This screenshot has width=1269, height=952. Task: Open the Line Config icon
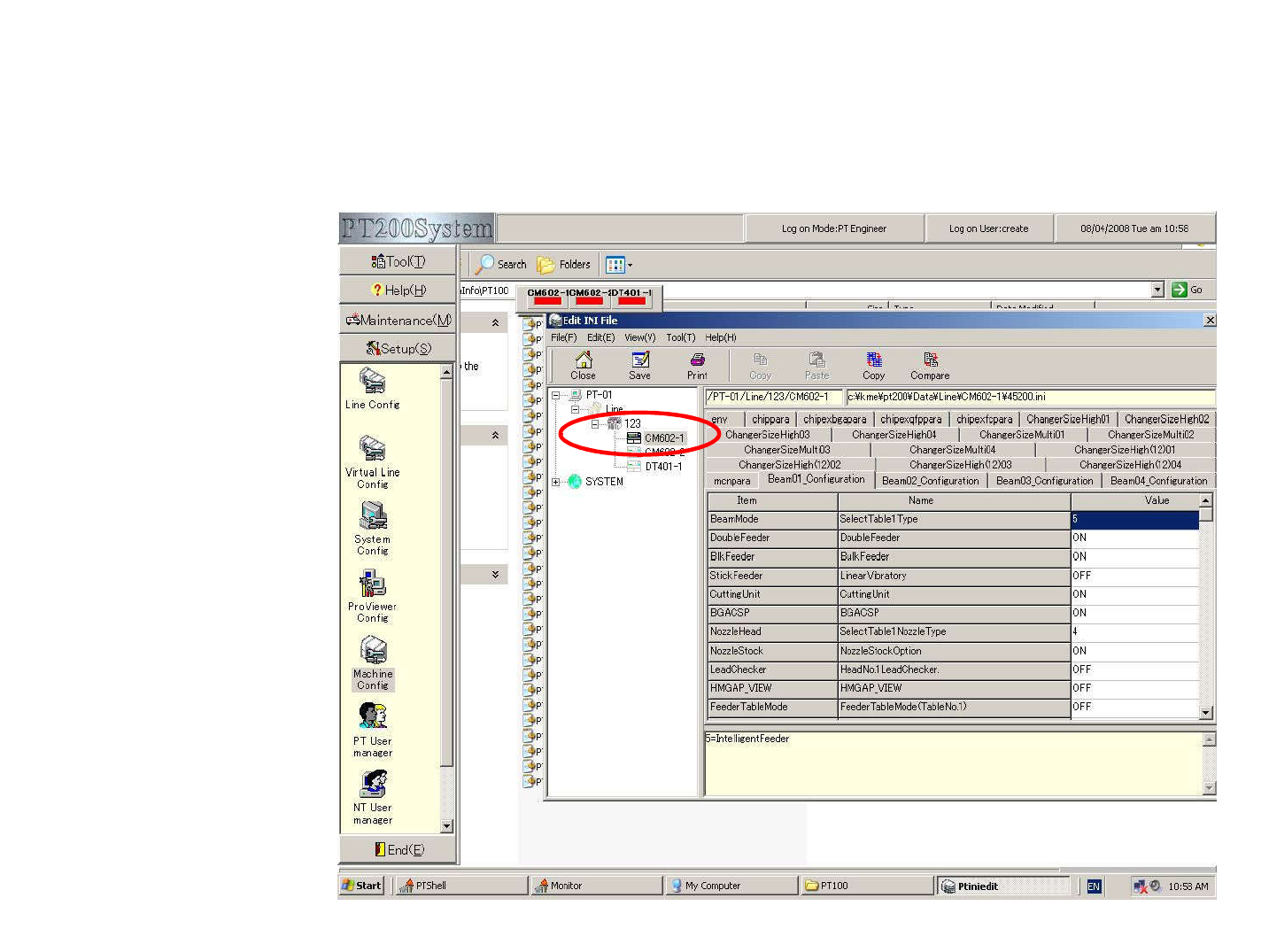pos(372,382)
